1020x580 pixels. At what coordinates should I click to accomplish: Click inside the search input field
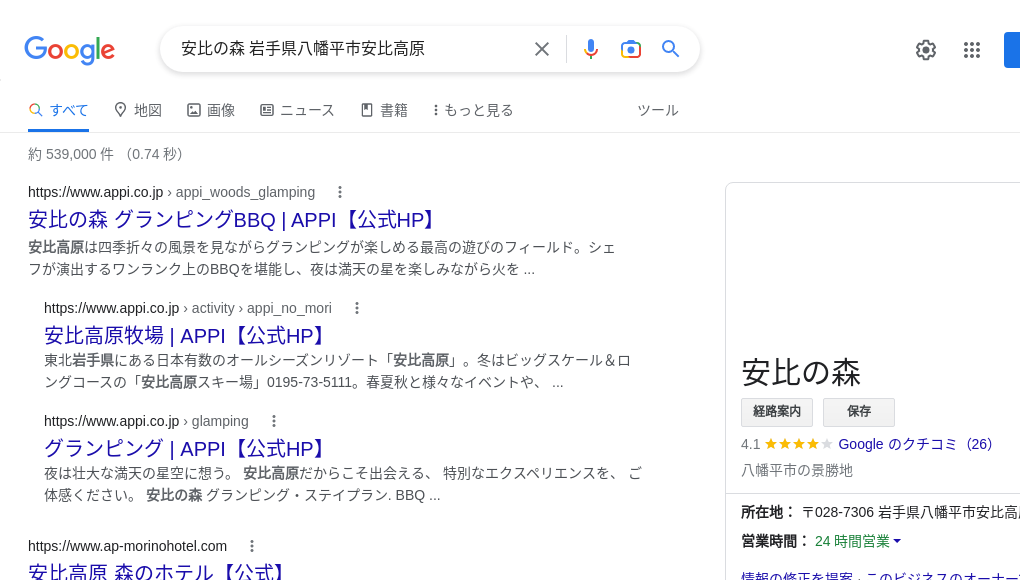(x=350, y=48)
